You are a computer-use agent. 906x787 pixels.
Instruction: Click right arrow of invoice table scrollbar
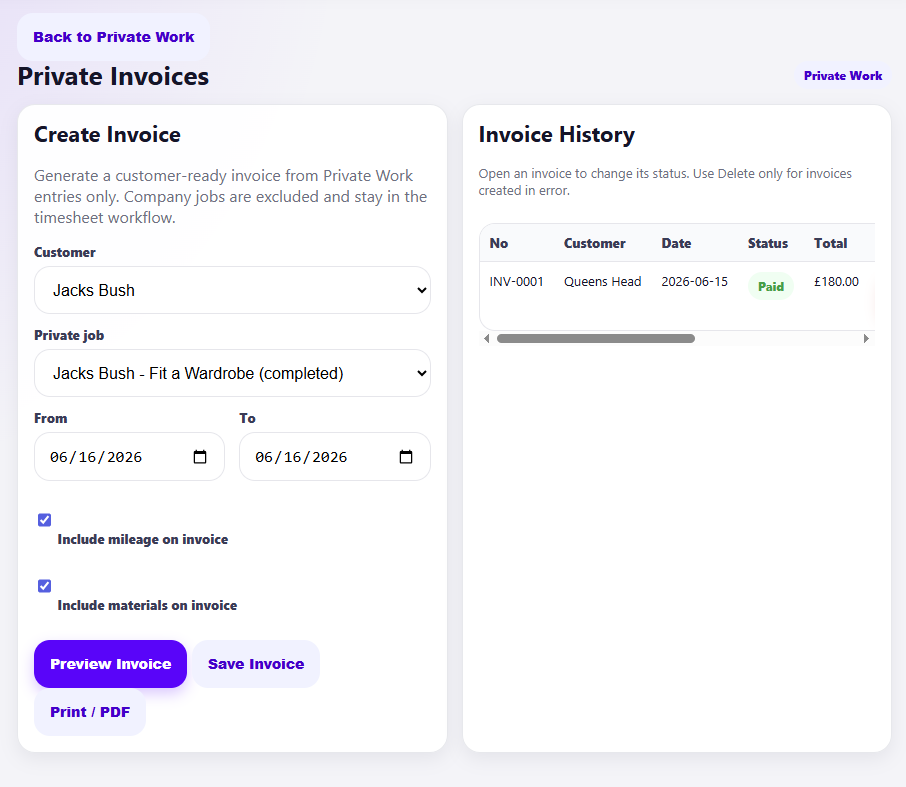866,339
